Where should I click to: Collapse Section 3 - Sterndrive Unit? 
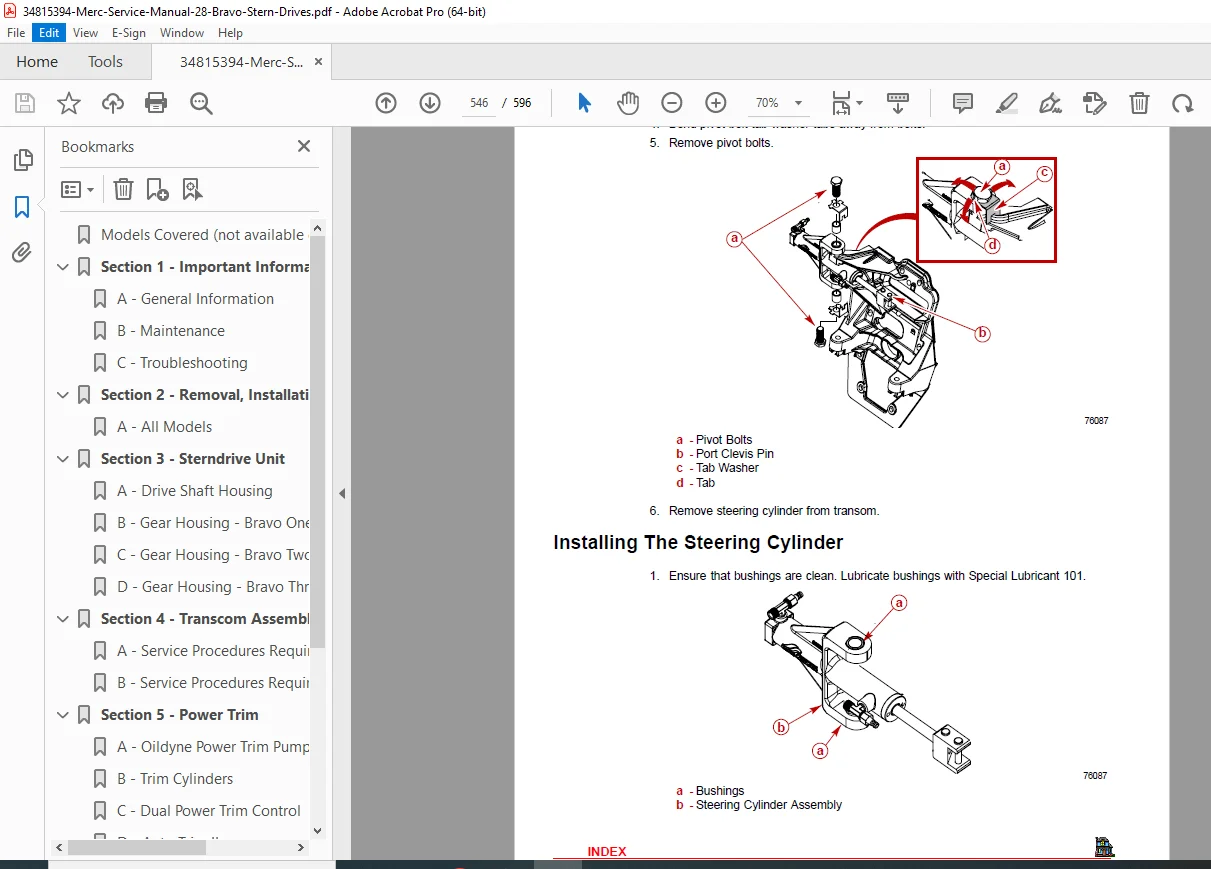click(x=63, y=459)
